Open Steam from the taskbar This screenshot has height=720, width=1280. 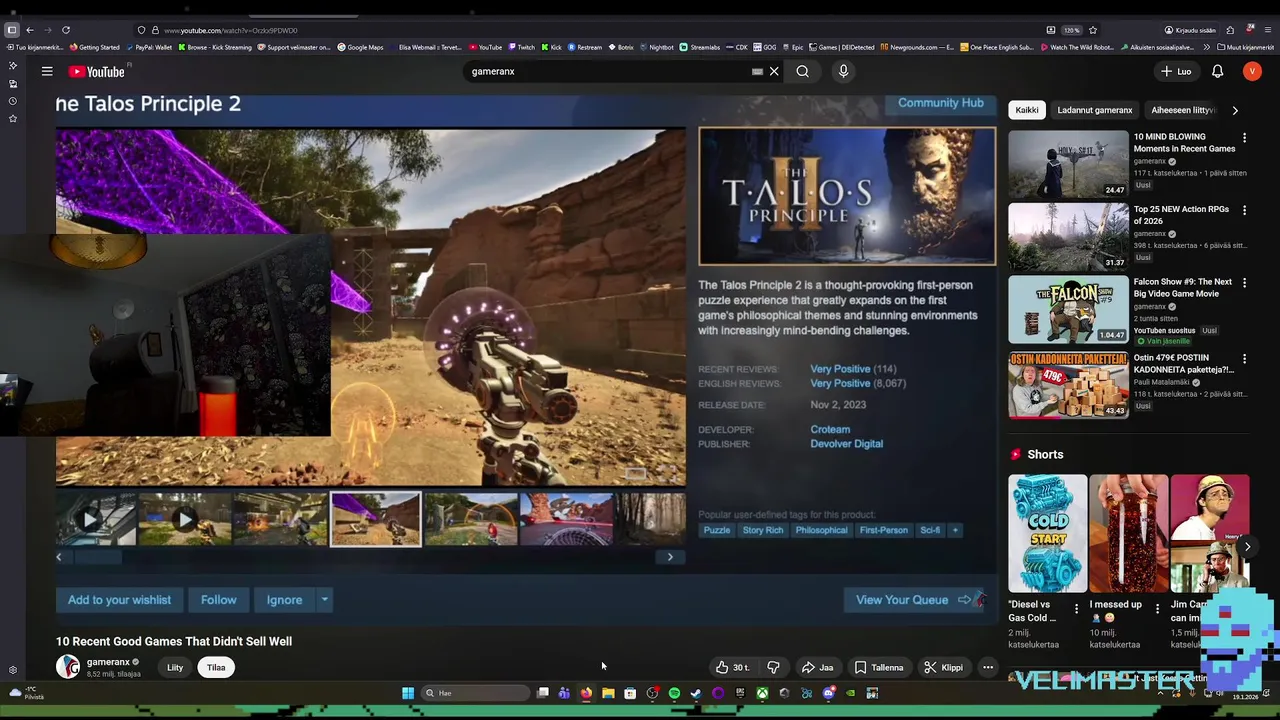coord(696,693)
